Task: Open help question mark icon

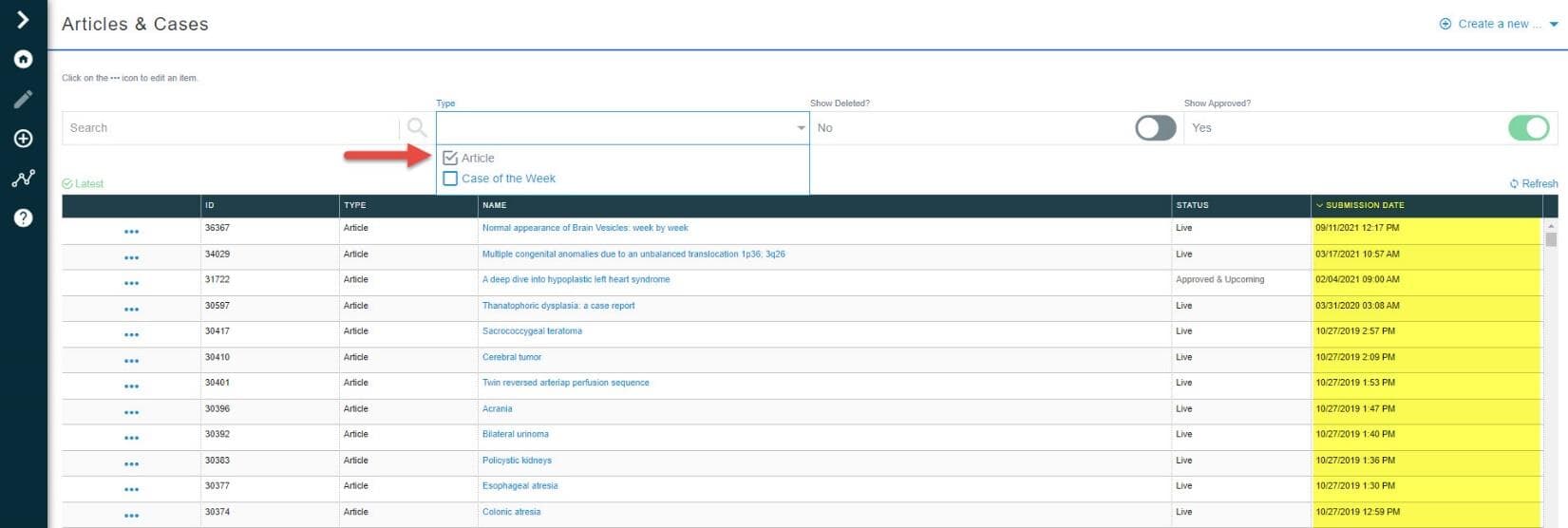Action: pyautogui.click(x=23, y=217)
